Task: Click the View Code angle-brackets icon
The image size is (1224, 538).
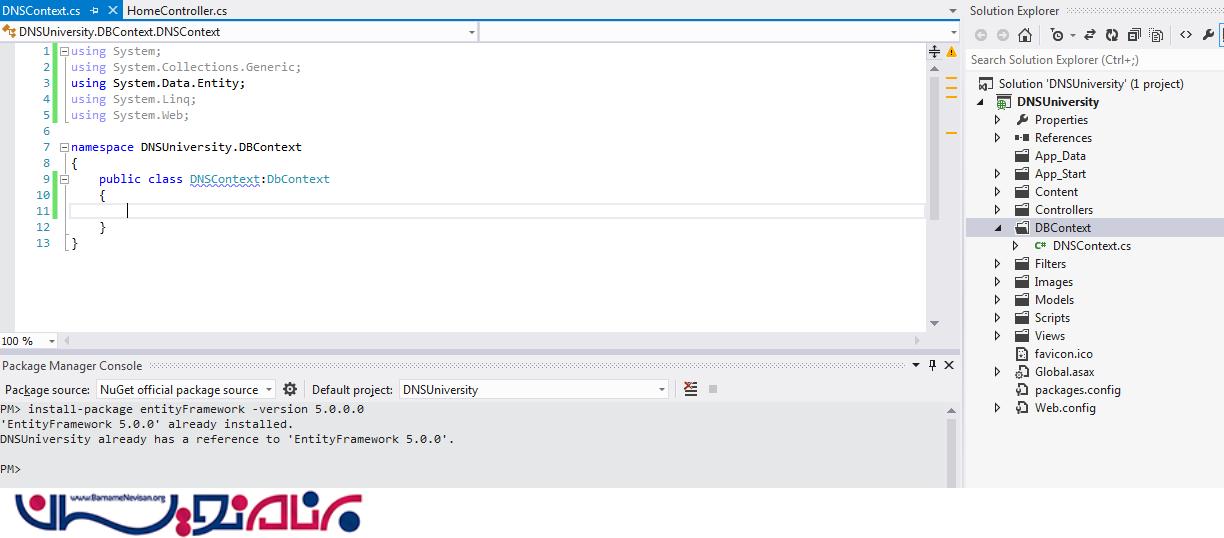Action: click(1186, 35)
